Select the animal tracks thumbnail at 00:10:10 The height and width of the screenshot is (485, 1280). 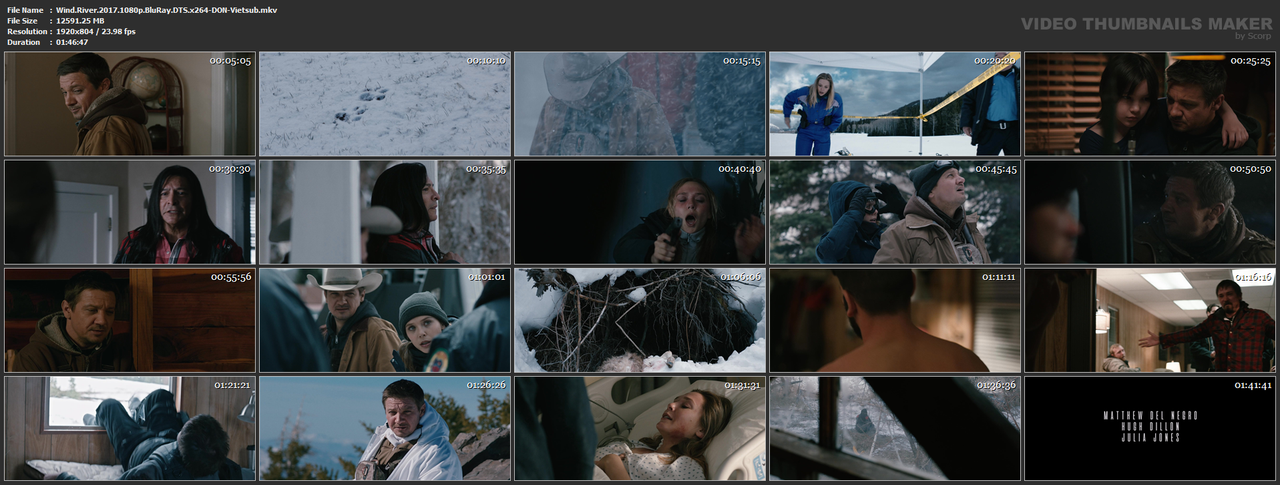click(x=385, y=104)
